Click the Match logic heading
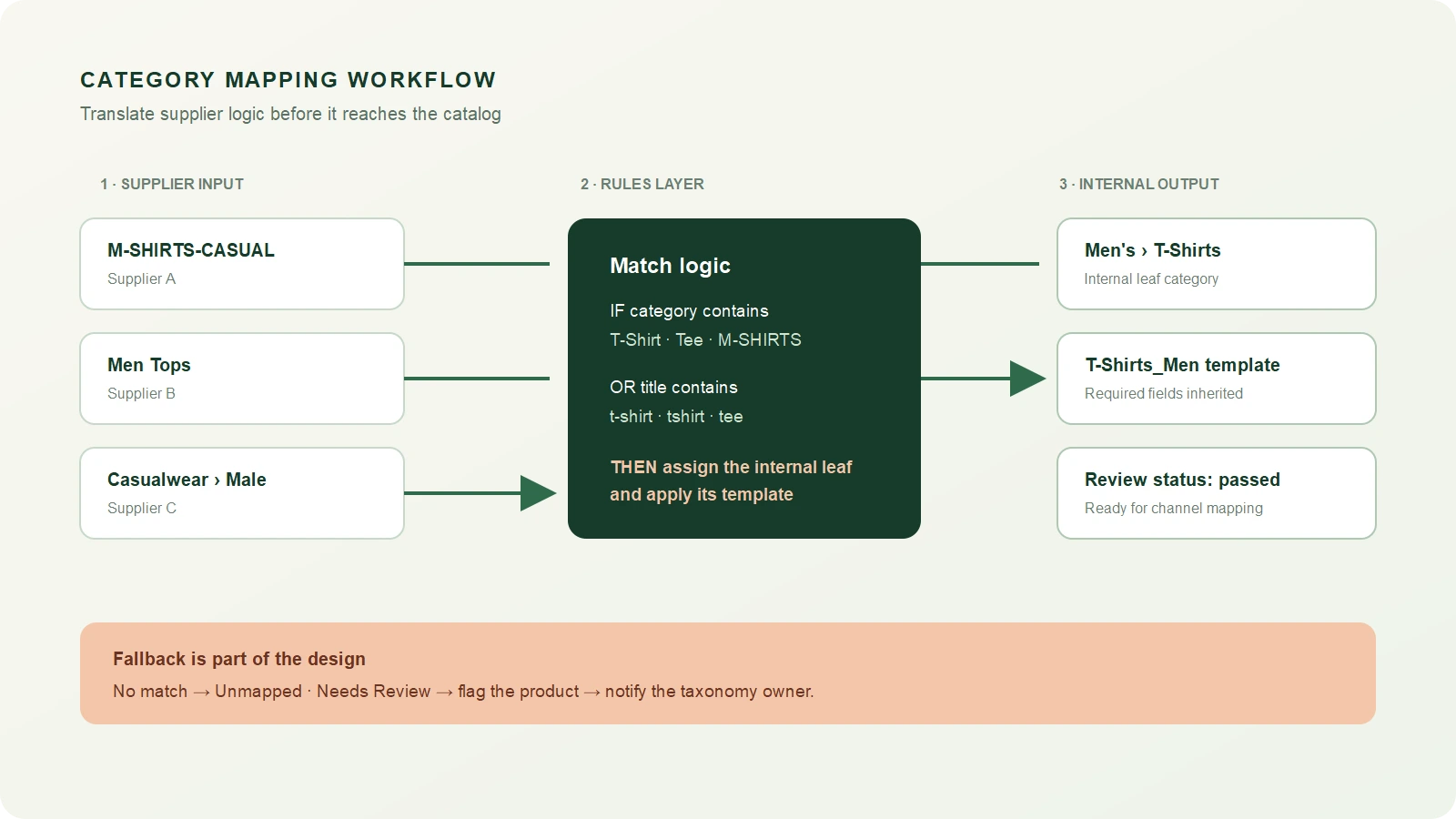This screenshot has width=1456, height=819. pyautogui.click(x=671, y=266)
